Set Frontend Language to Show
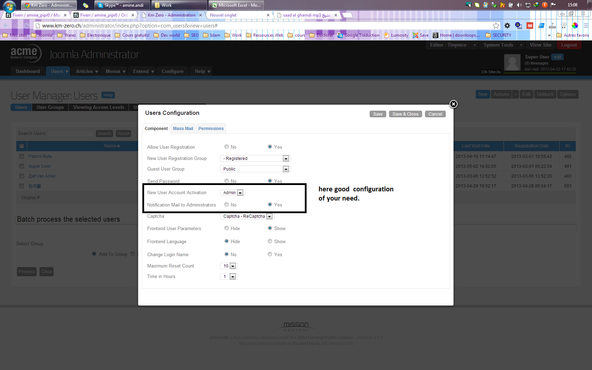592x370 pixels. click(270, 241)
